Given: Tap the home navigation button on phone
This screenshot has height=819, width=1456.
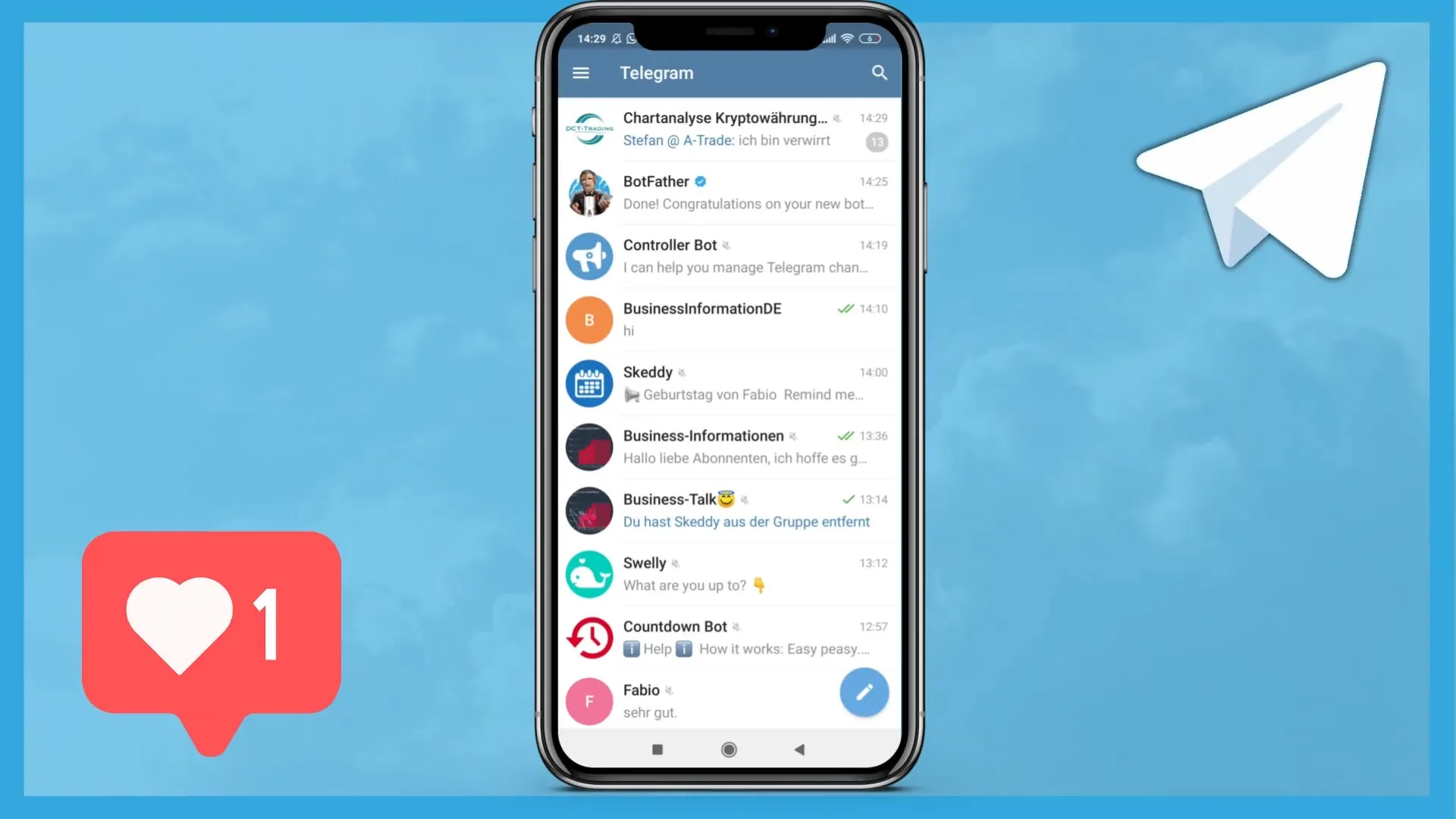Looking at the screenshot, I should tap(728, 749).
